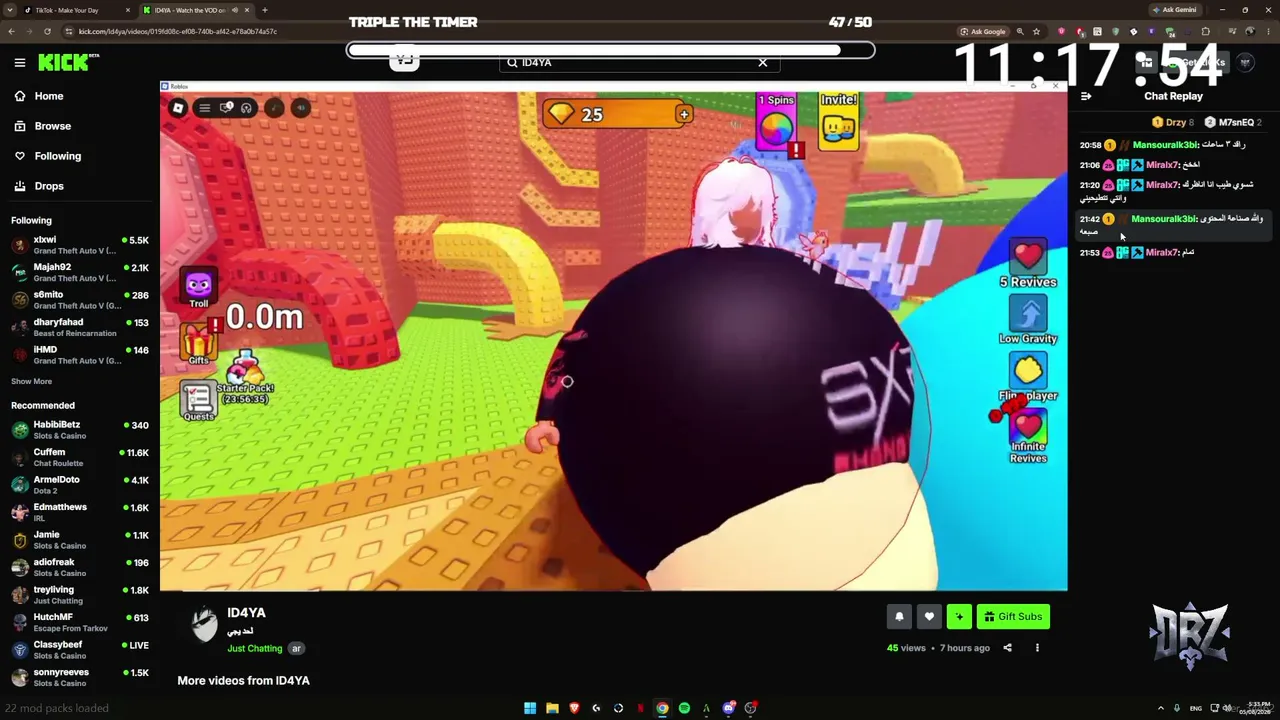Screen dimensions: 1280x720
Task: Open recommended channel Classybeef
Action: click(80, 650)
